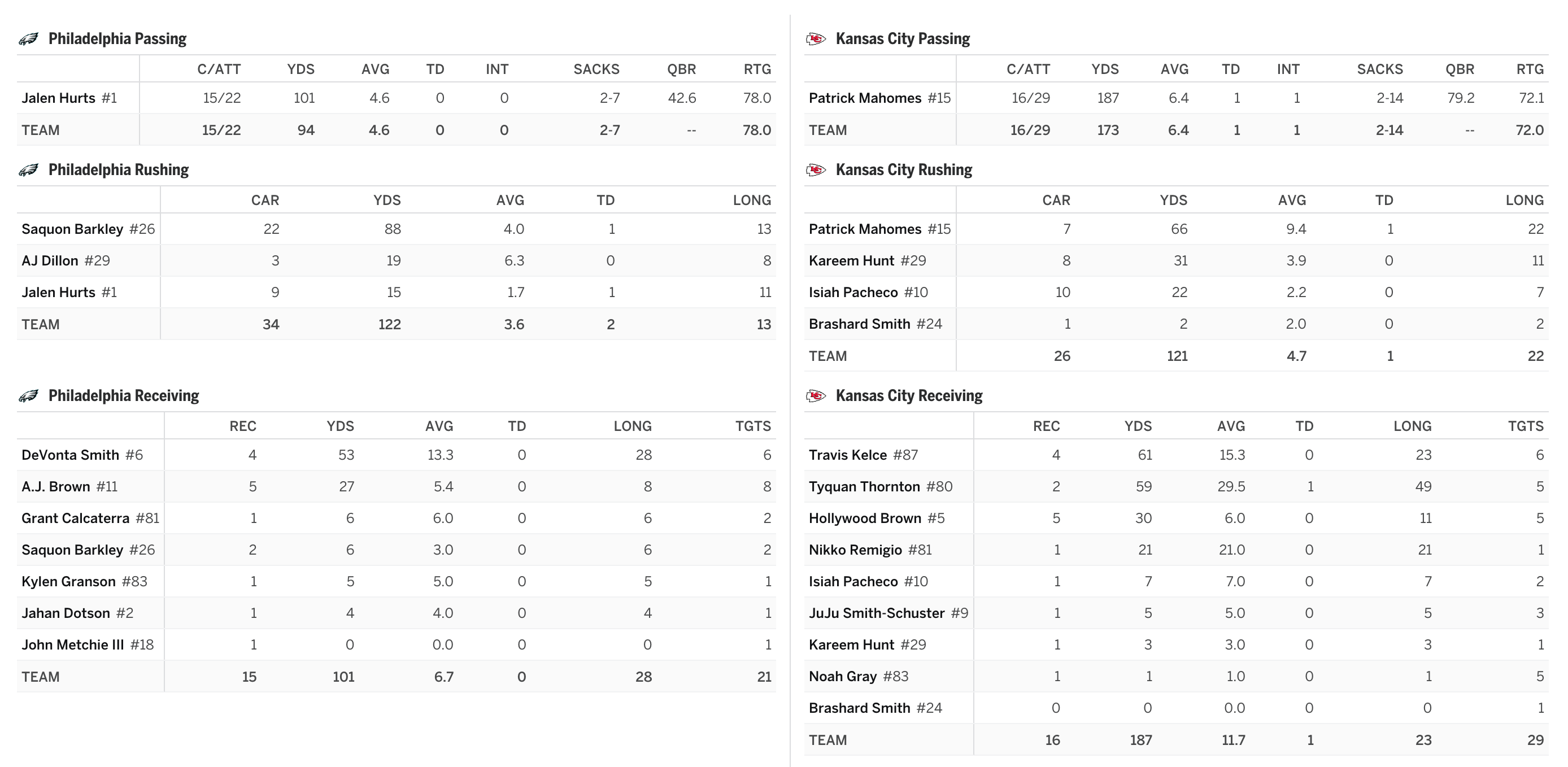Open JuJu Smith-Schuster's player page
The image size is (1568, 767).
coord(877,613)
